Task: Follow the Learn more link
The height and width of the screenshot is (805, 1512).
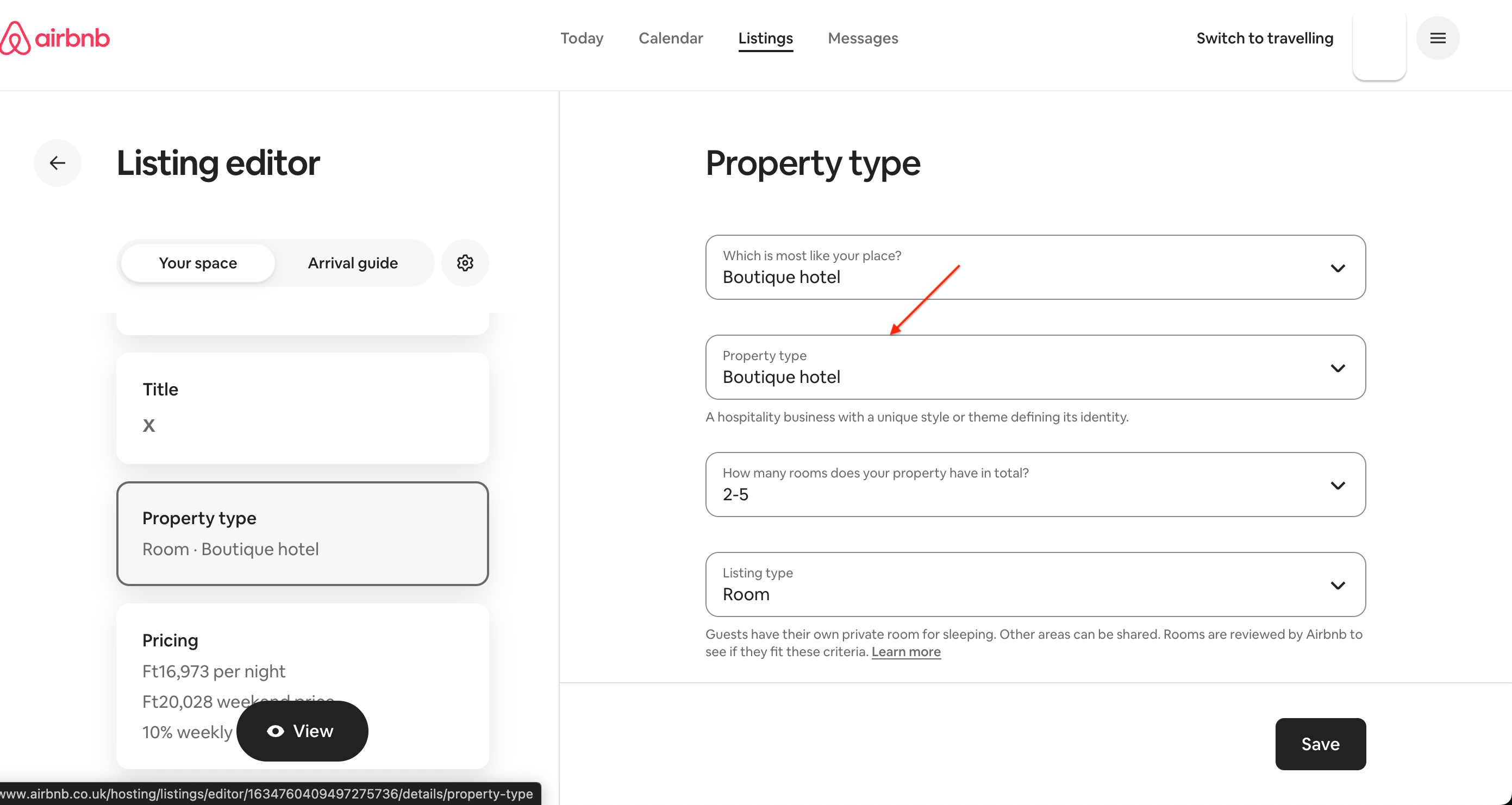Action: [x=905, y=652]
